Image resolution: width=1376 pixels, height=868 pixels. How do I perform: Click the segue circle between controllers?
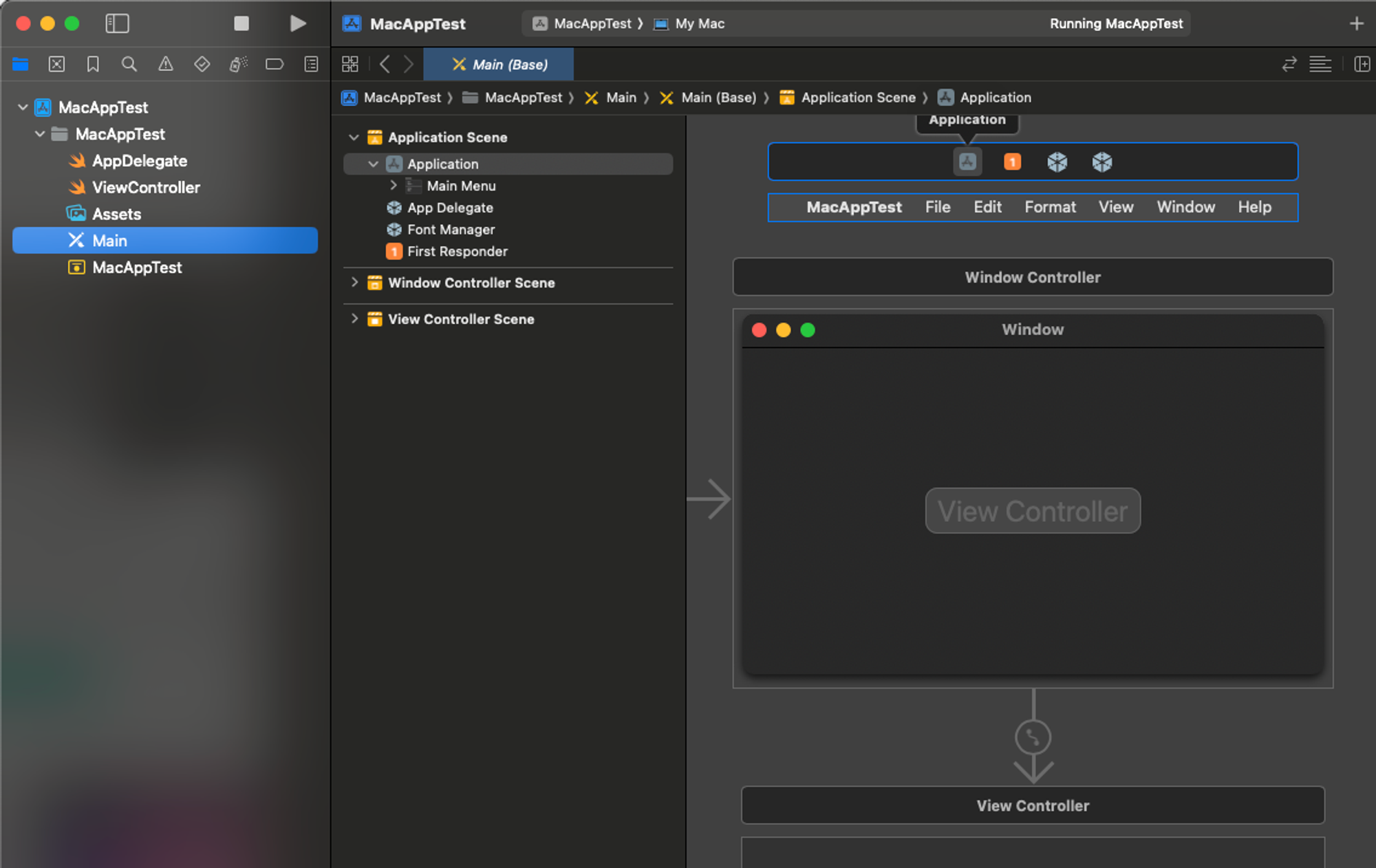click(x=1033, y=737)
